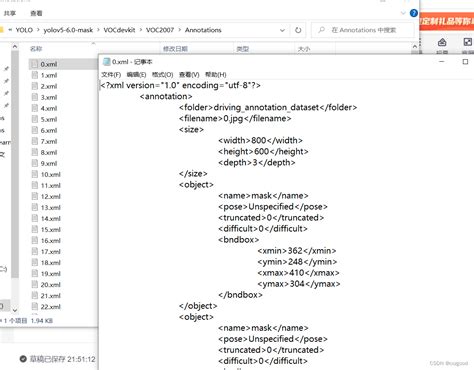Image resolution: width=474 pixels, height=370 pixels.
Task: Expand the ribbon with the chevron near help
Action: 403,13
